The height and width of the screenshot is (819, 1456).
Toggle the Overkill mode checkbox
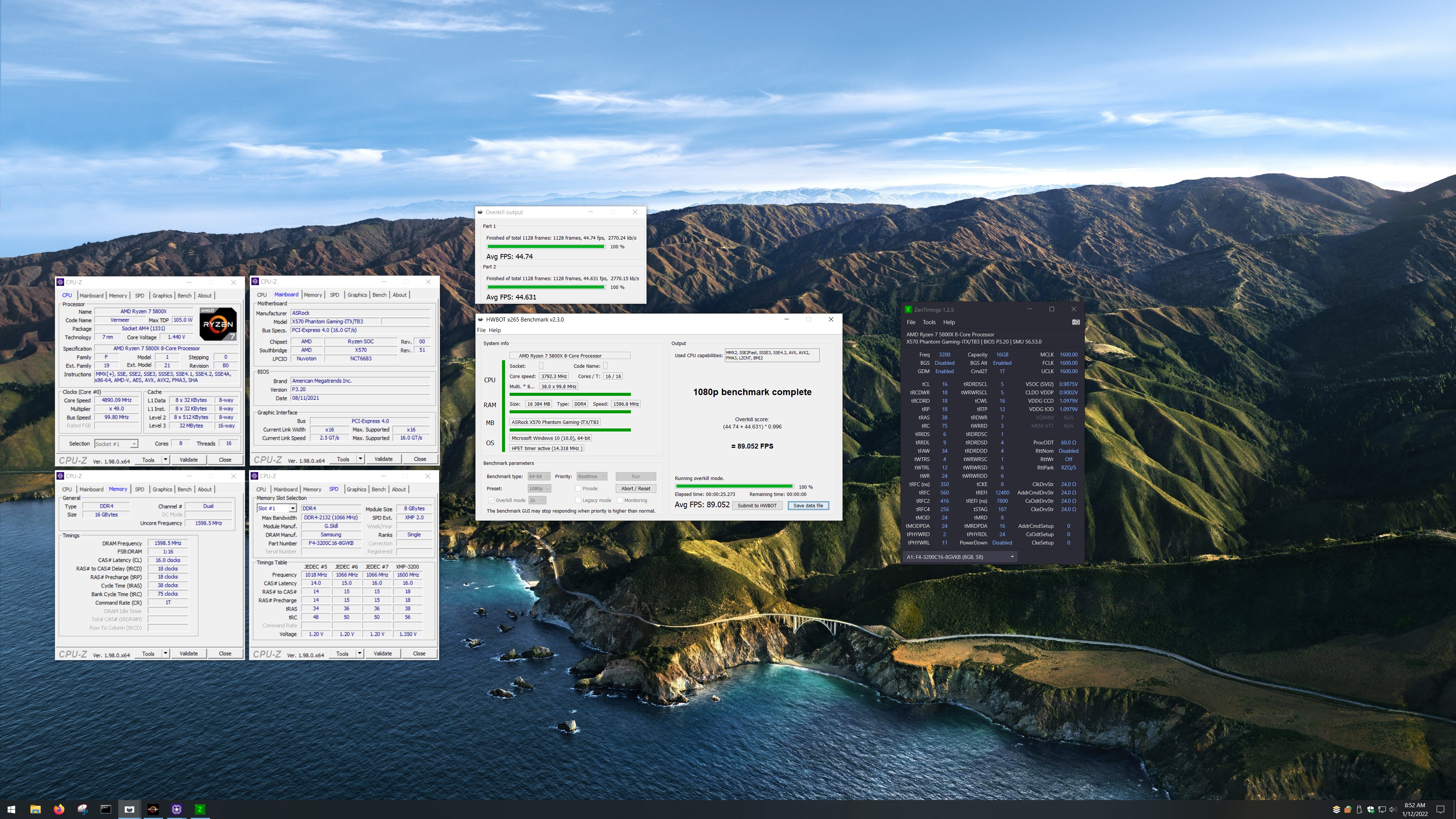491,500
